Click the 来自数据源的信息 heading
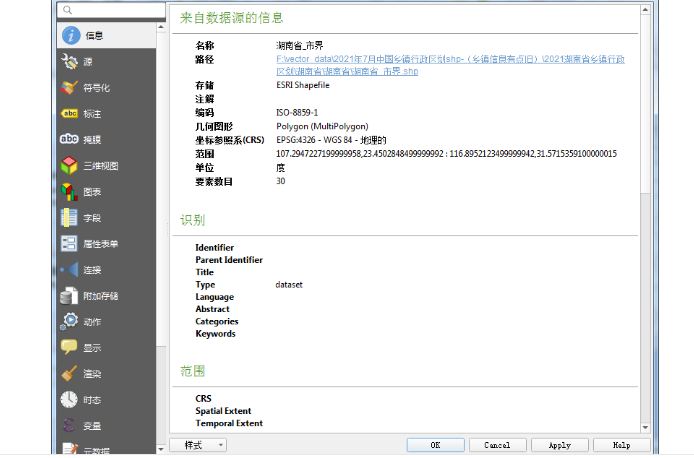Image resolution: width=694 pixels, height=458 pixels. tap(231, 18)
